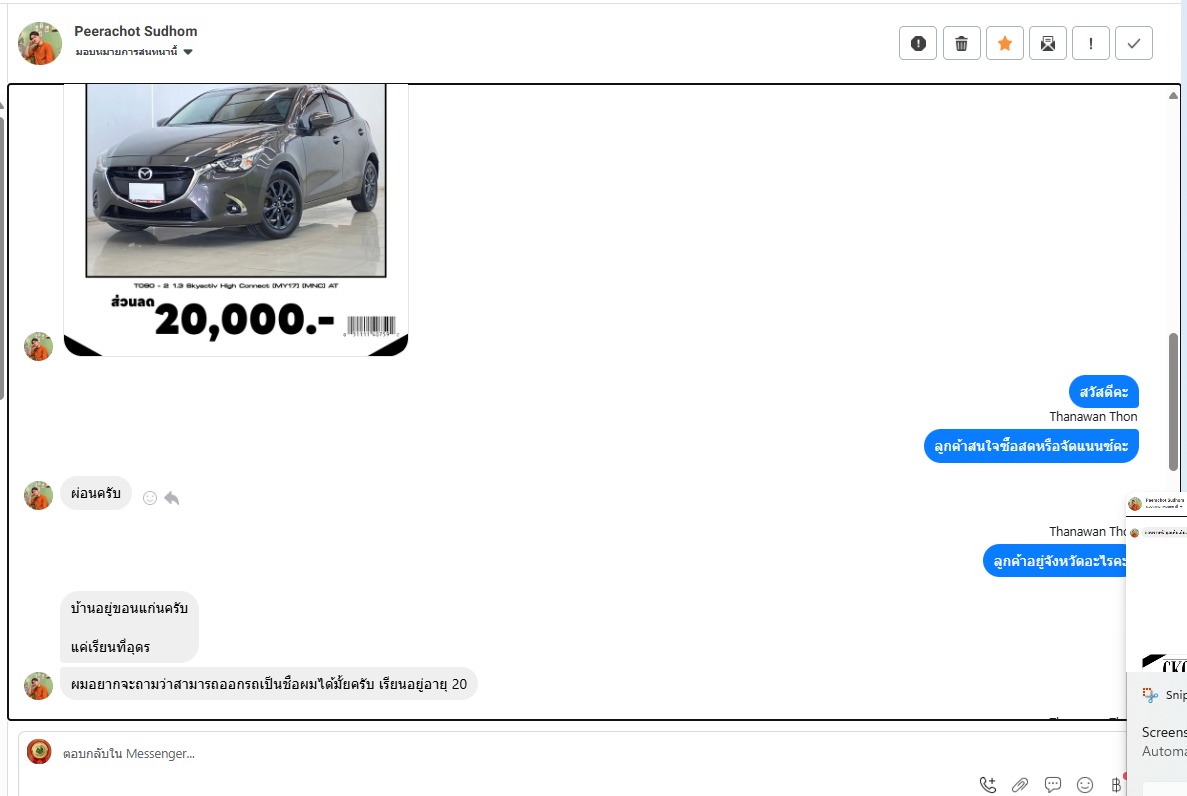The image size is (1187, 796).
Task: Click customer avatar beside the last message
Action: coord(38,685)
